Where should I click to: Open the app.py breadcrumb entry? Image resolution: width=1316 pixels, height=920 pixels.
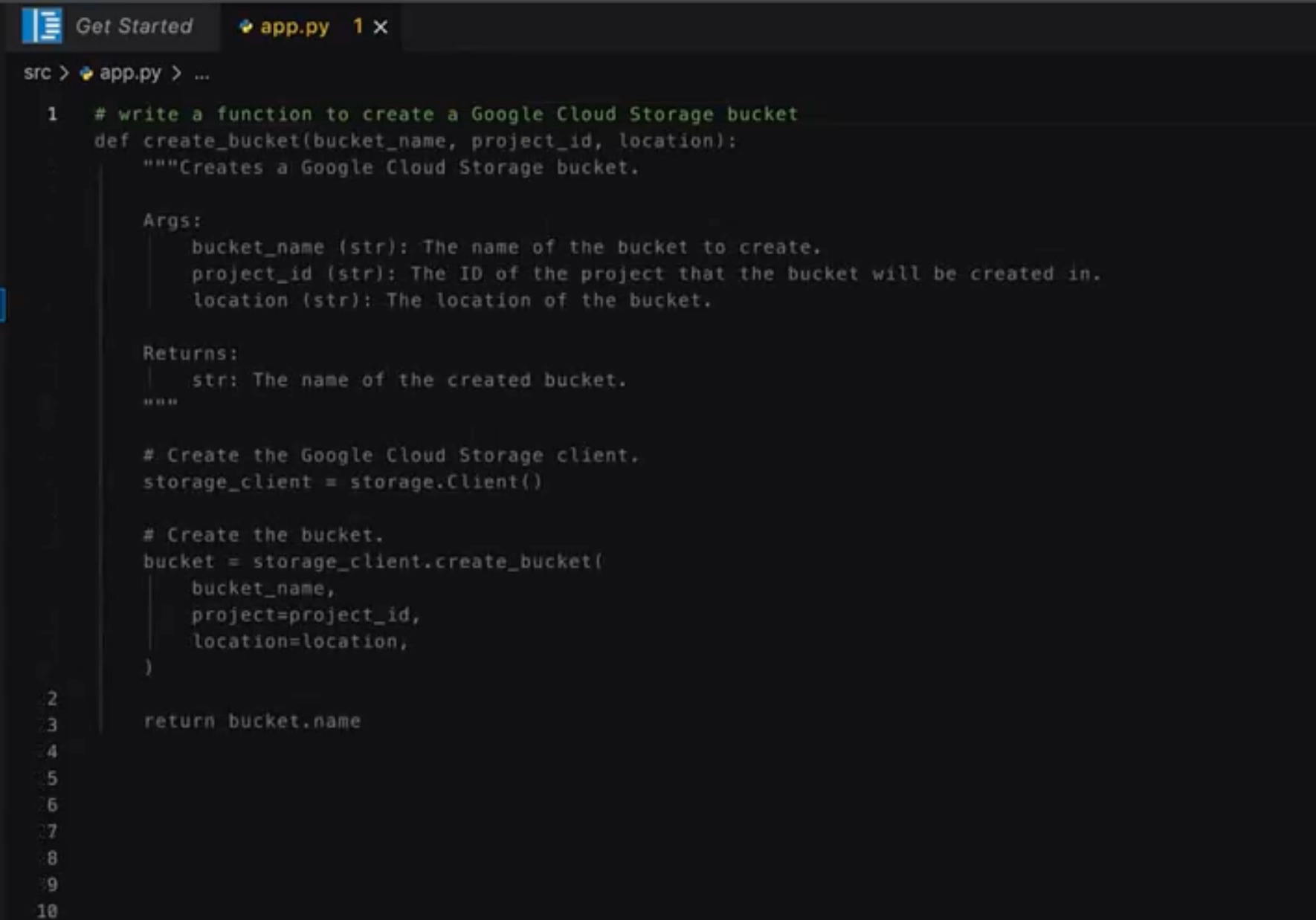click(x=130, y=73)
